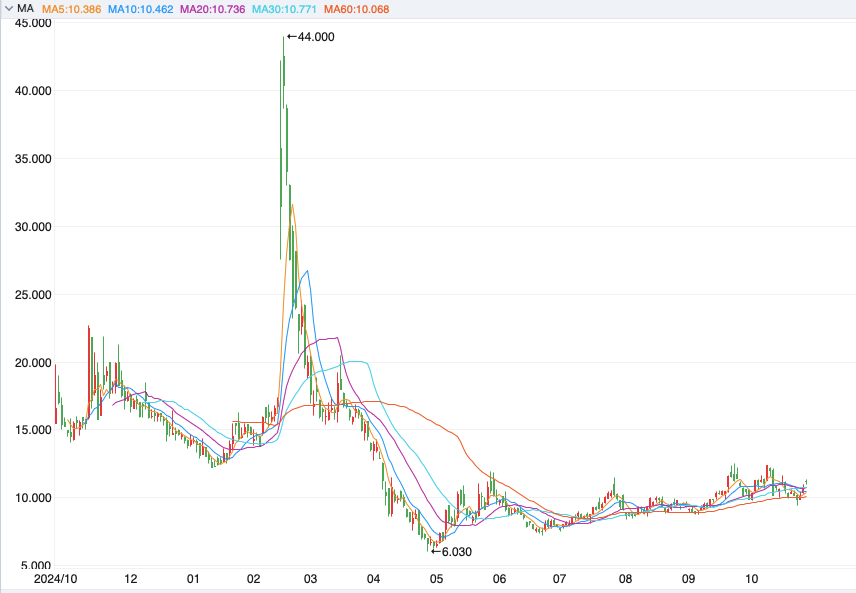Pick the cyan MA30:10.771 legend

282,9
